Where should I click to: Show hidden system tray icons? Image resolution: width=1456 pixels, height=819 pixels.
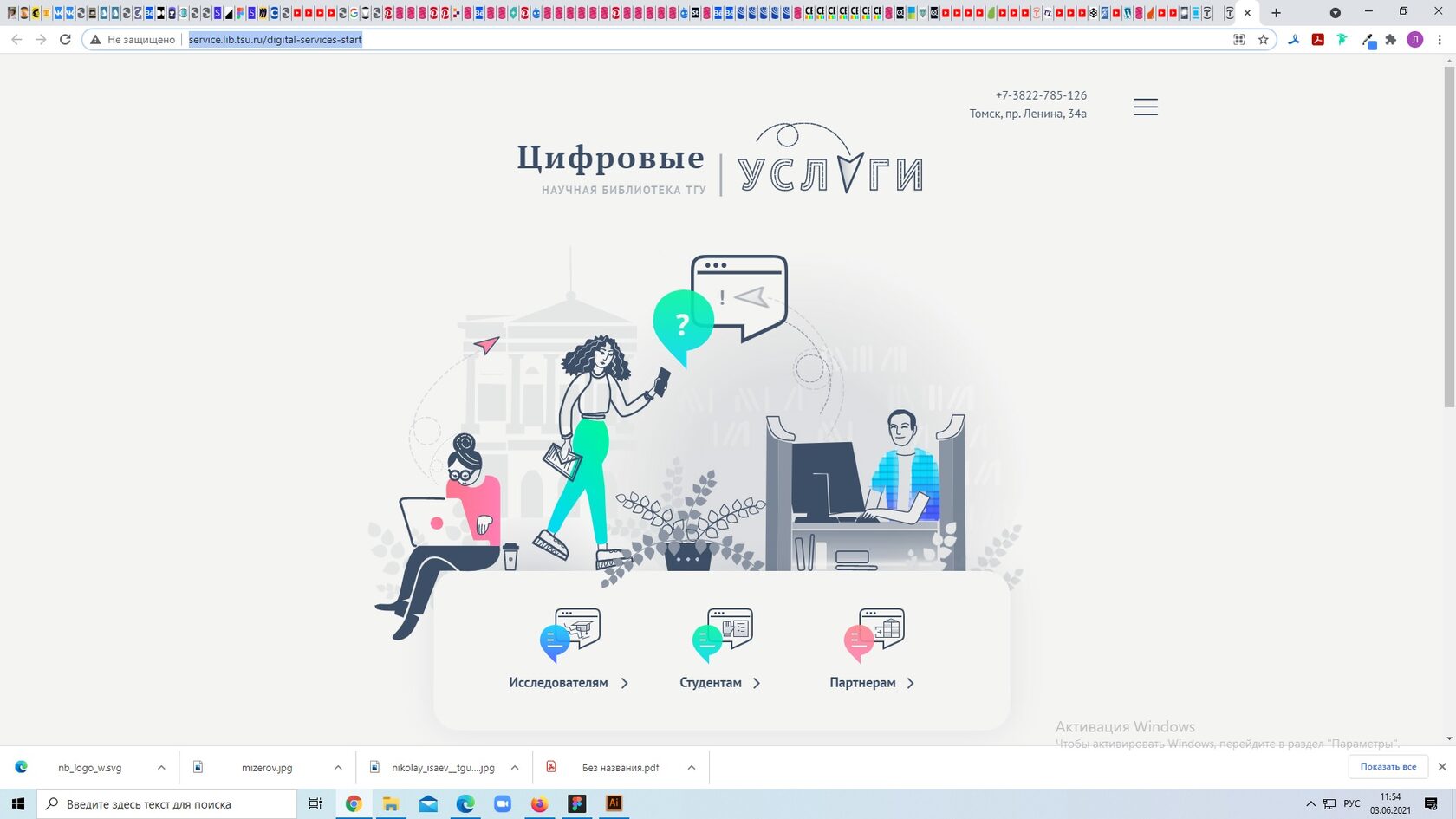pos(1310,804)
